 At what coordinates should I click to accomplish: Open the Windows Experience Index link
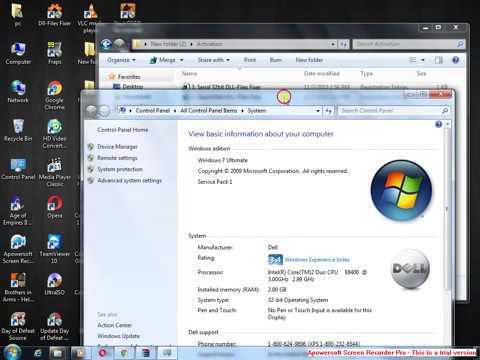tap(317, 260)
